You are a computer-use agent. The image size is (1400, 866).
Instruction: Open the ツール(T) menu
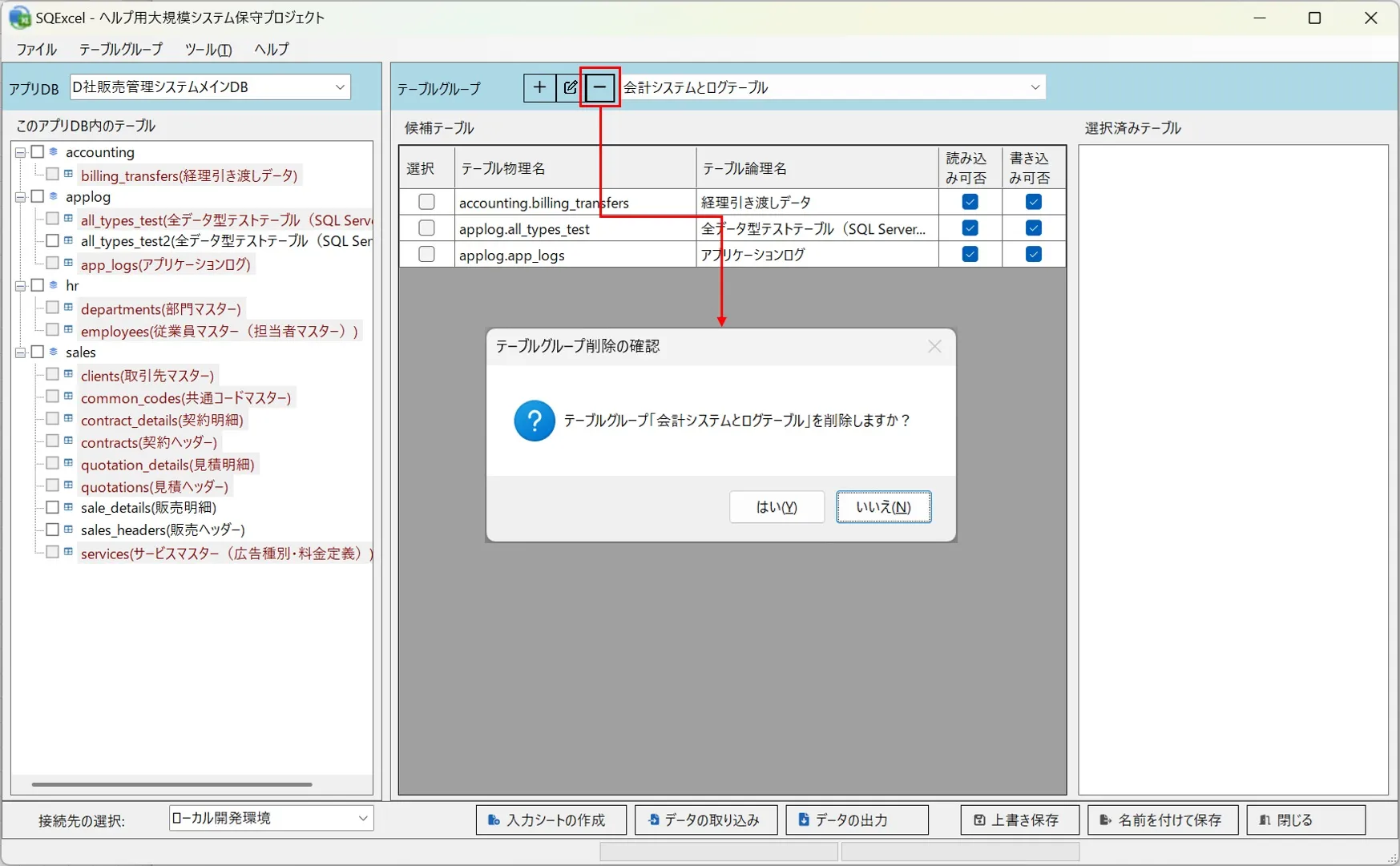point(208,49)
